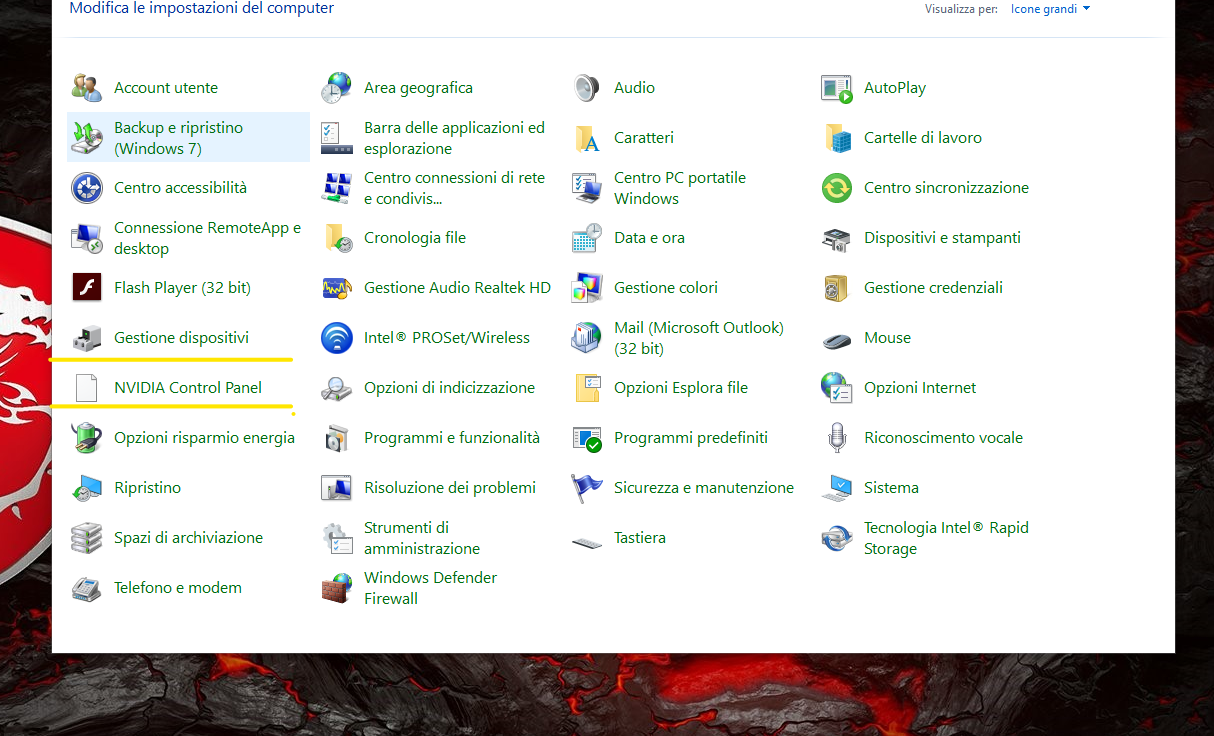Click the Caratteri font icon

[x=587, y=138]
